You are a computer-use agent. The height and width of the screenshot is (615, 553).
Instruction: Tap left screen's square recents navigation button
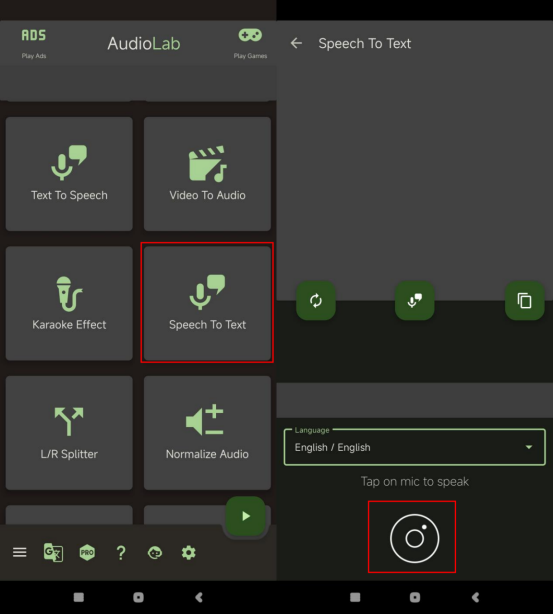79,597
